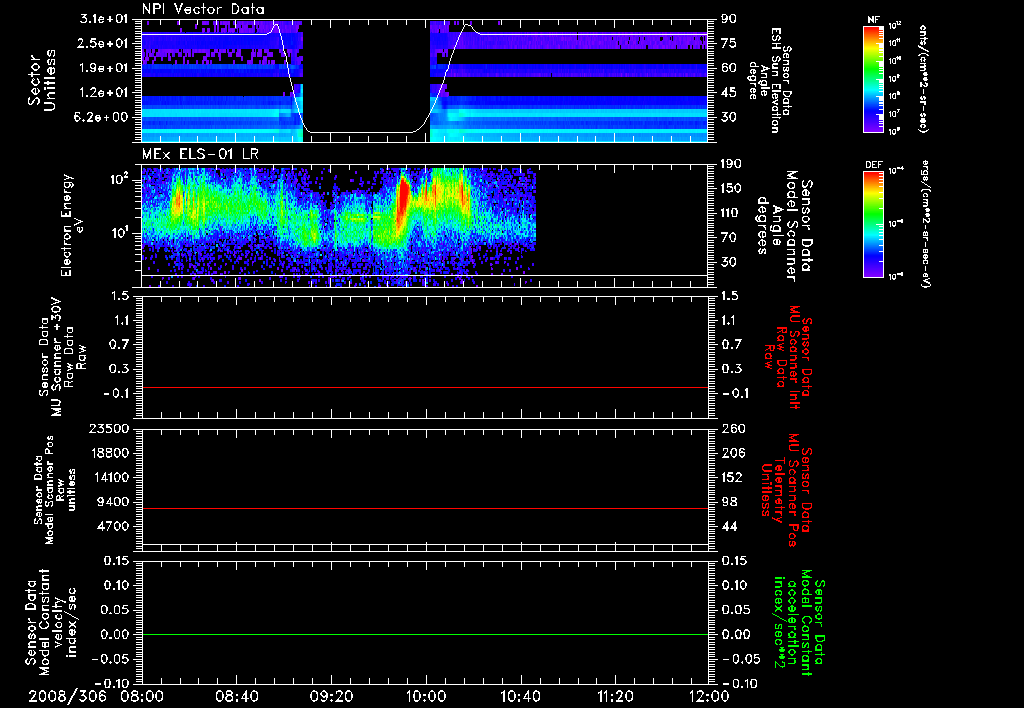The height and width of the screenshot is (708, 1024).
Task: Click the NF flux color bar
Action: coord(873,78)
